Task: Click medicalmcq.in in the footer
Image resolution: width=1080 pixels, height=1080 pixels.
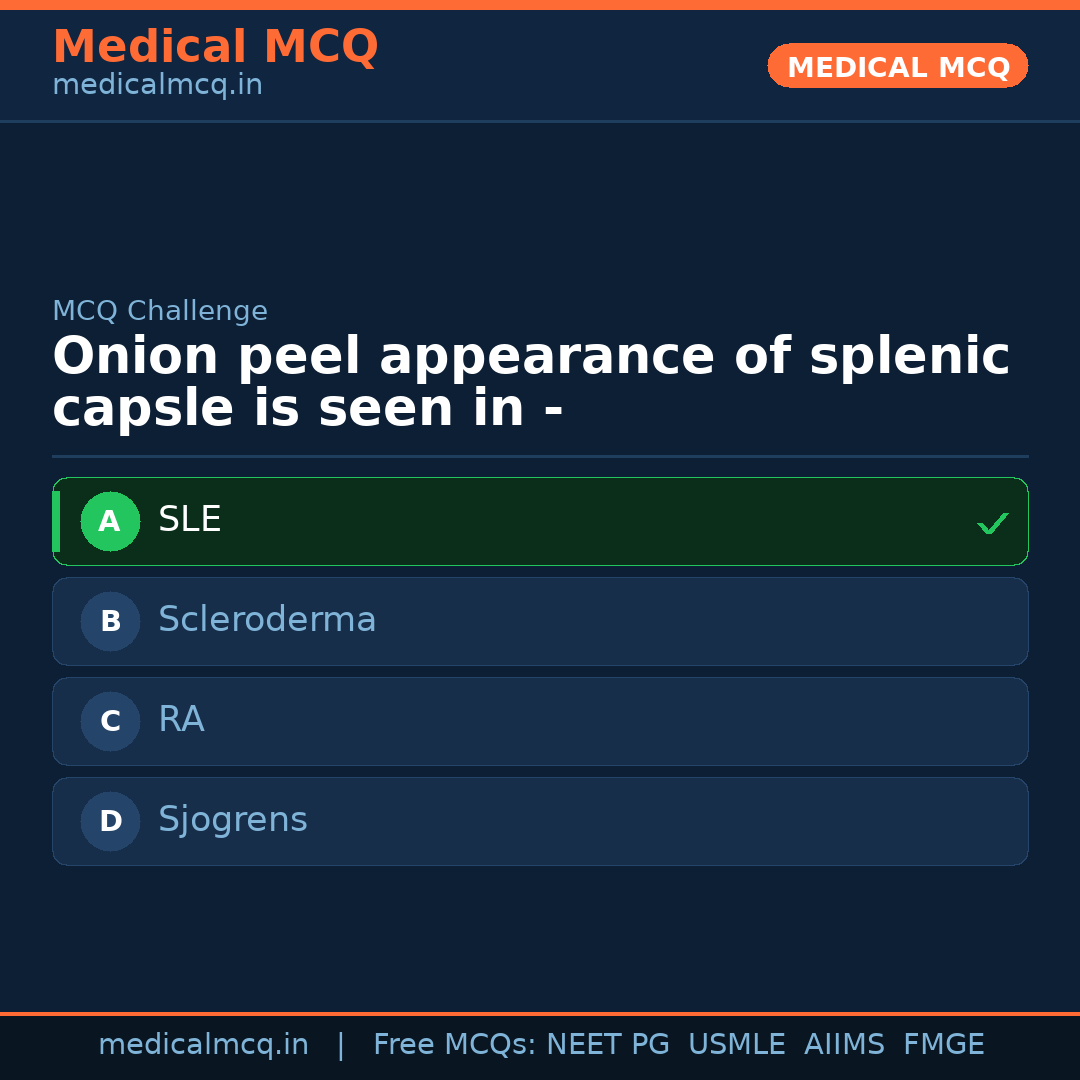Action: click(x=204, y=1043)
